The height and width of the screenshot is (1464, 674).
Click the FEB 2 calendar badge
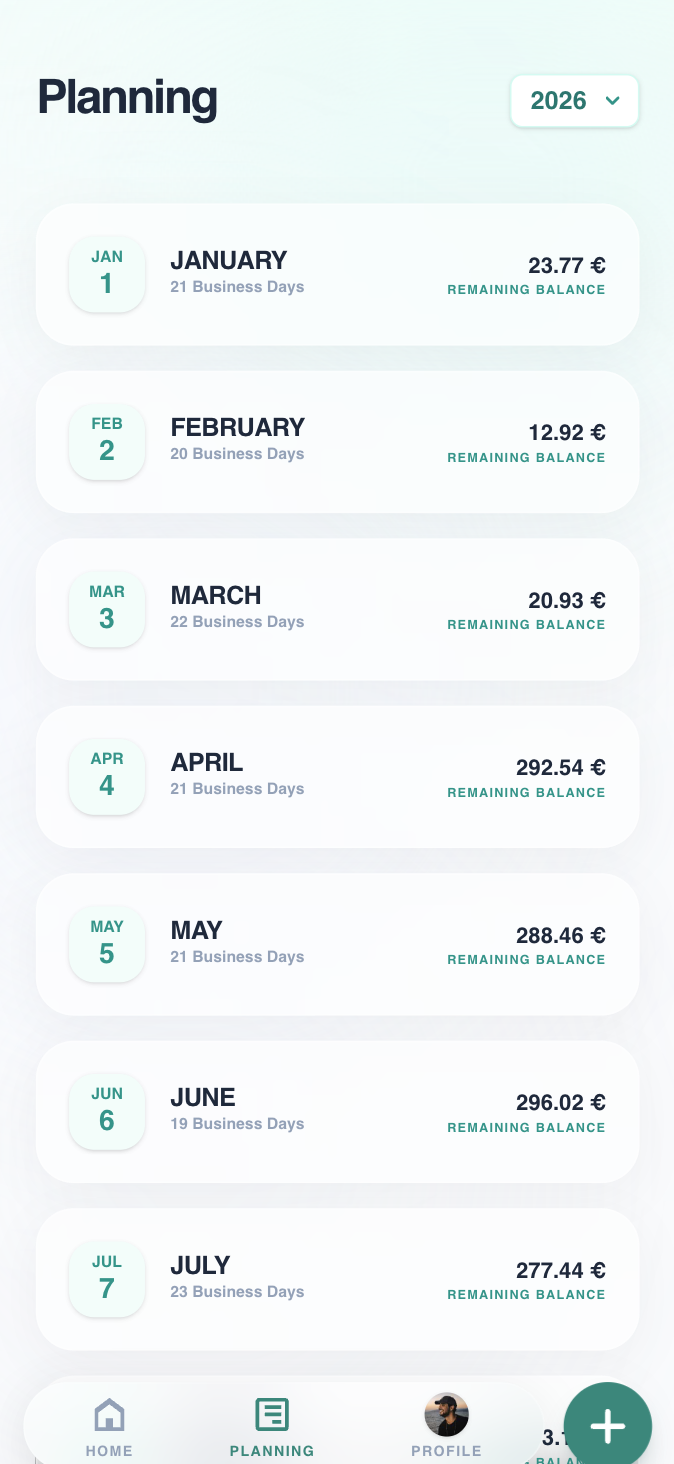pyautogui.click(x=107, y=441)
